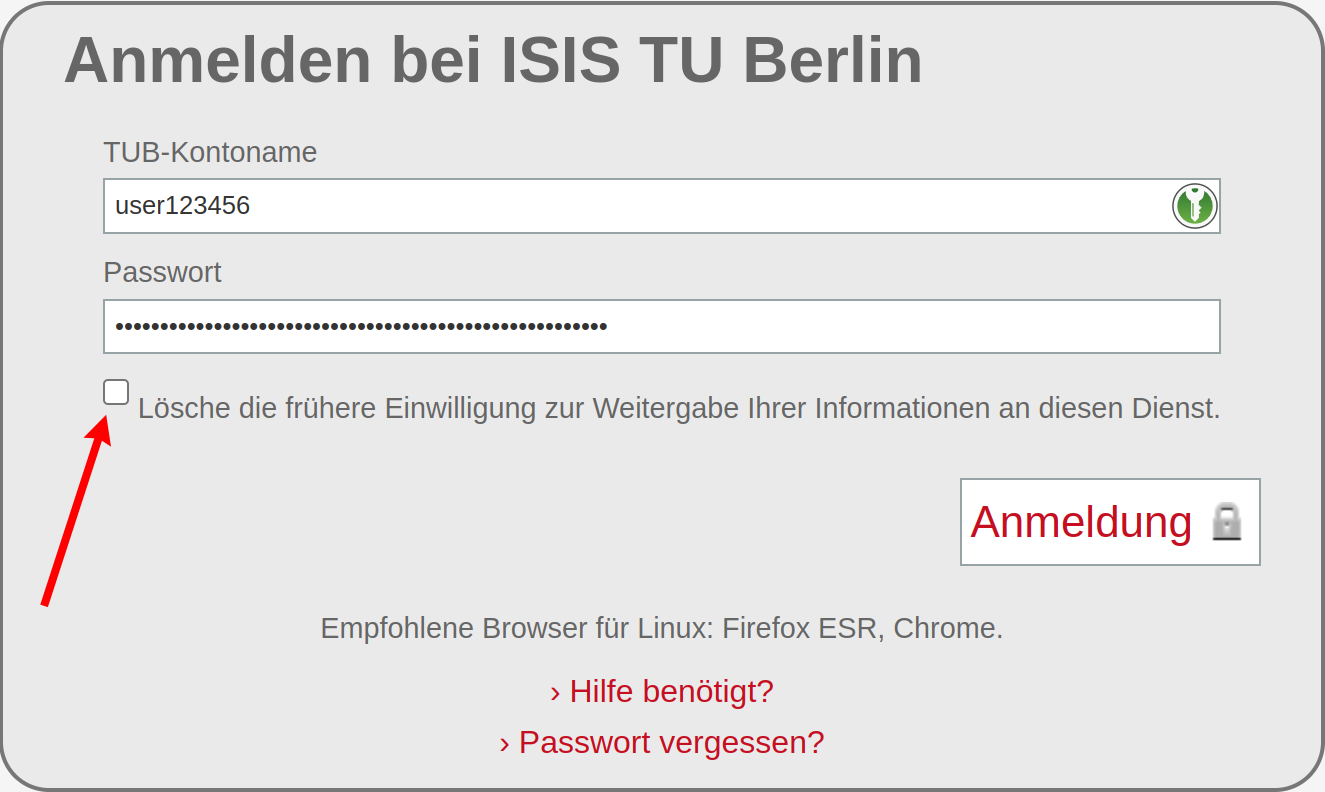
Task: Open the key symbol at the TUB-Kontoname field's right edge
Action: [1194, 206]
